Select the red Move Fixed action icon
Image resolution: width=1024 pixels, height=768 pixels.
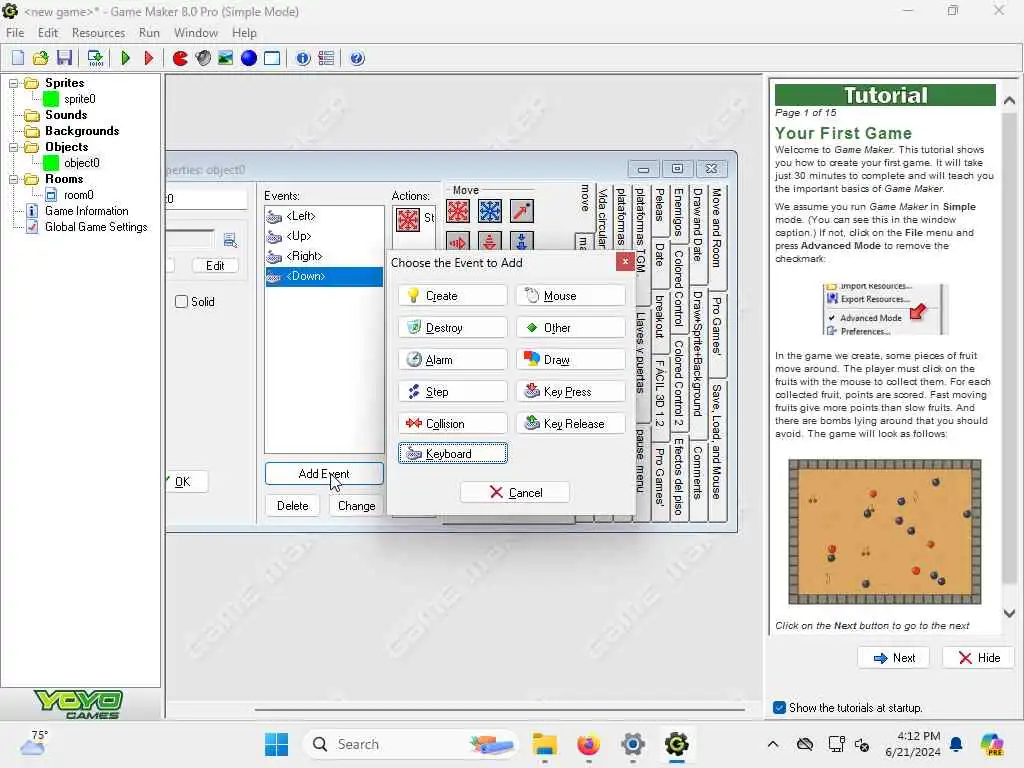click(x=458, y=211)
